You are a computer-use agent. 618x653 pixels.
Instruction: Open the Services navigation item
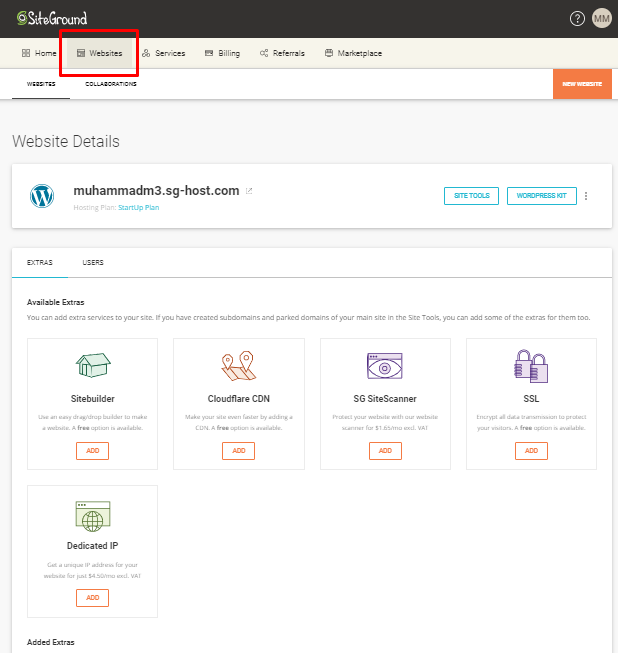pos(164,53)
